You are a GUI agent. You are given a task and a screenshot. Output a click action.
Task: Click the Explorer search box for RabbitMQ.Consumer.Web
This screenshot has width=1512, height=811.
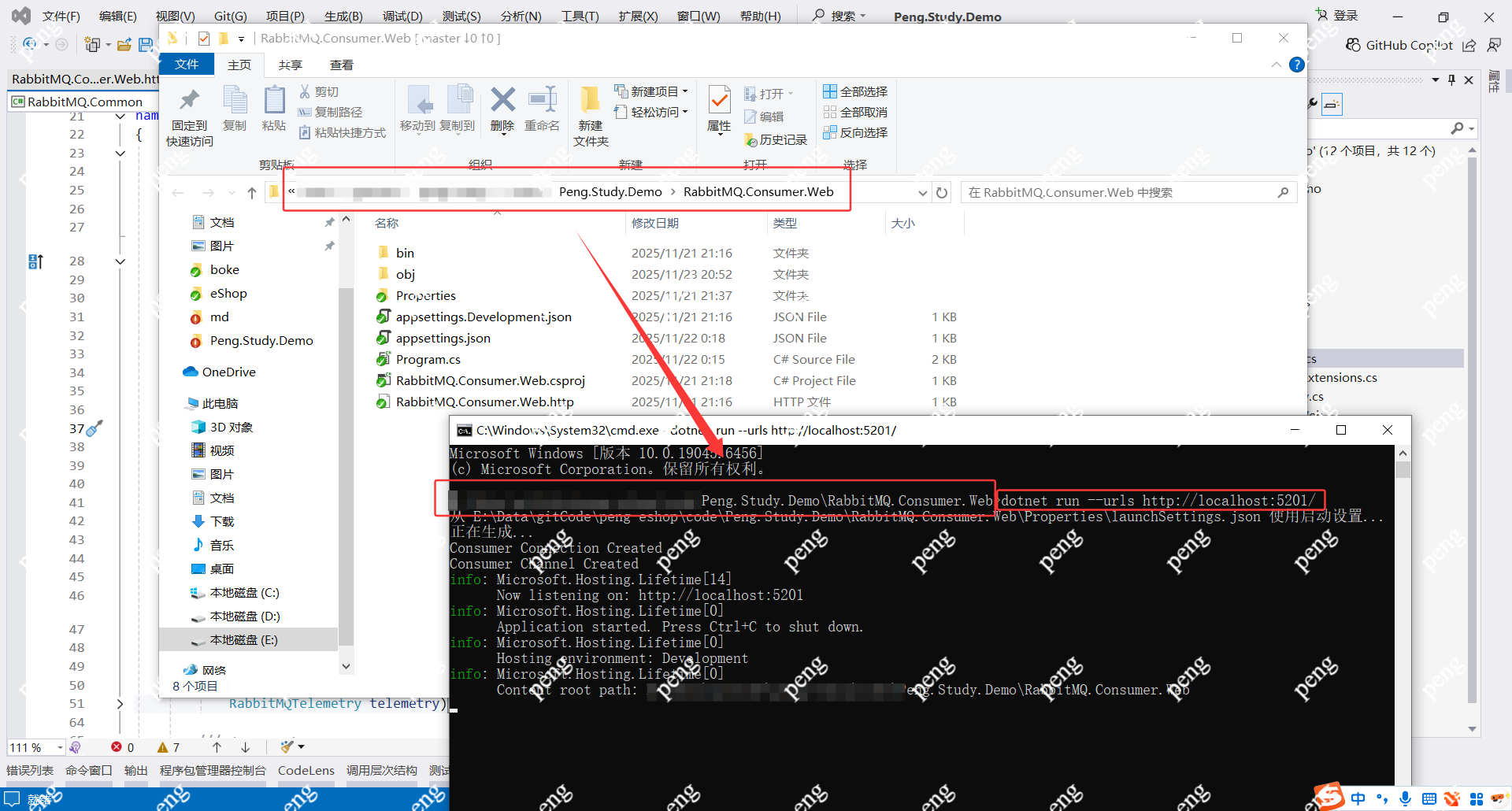click(1127, 192)
